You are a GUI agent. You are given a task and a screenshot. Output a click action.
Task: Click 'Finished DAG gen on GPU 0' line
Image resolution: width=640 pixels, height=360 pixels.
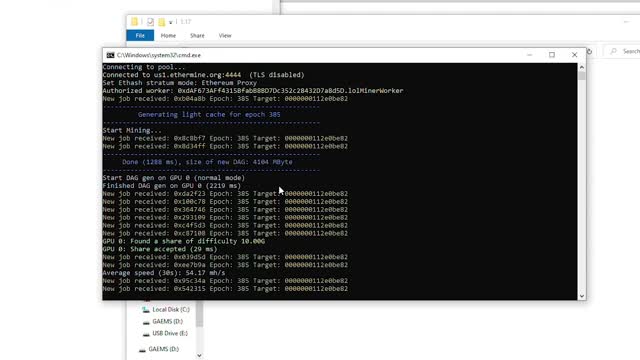click(171, 186)
